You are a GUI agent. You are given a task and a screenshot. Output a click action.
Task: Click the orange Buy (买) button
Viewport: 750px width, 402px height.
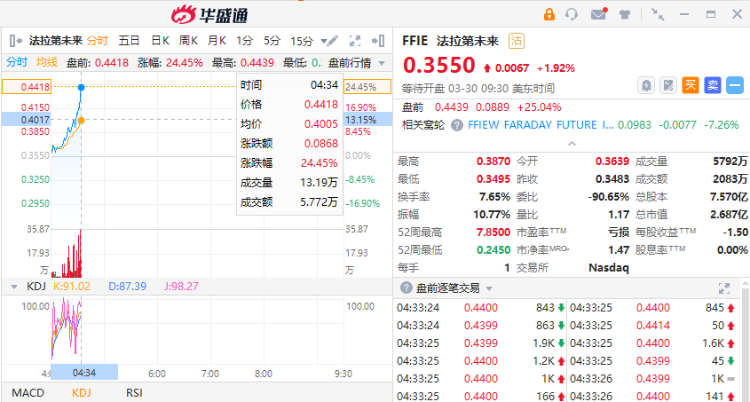click(690, 86)
